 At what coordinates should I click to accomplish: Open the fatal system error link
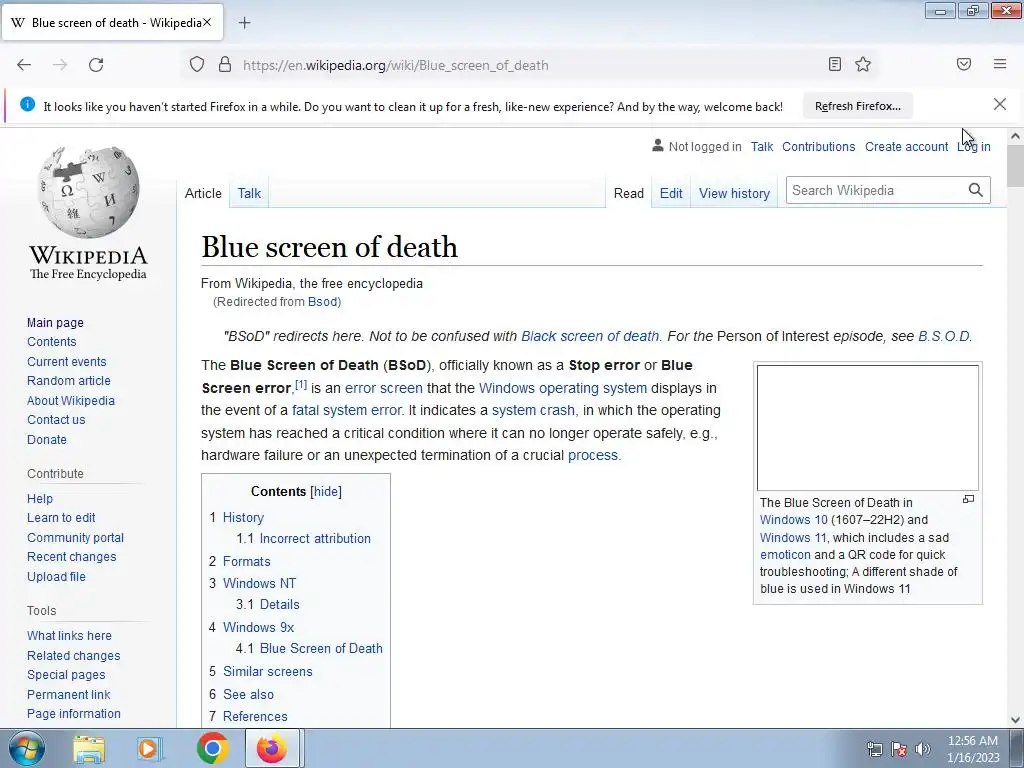[347, 410]
